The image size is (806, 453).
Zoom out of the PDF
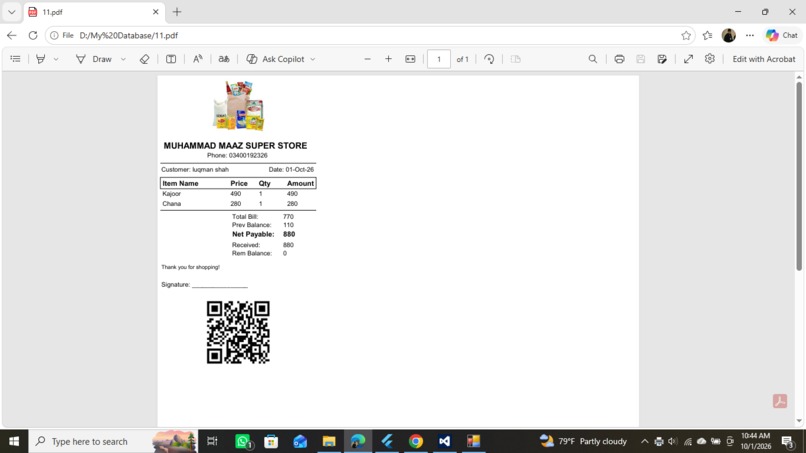click(x=367, y=59)
